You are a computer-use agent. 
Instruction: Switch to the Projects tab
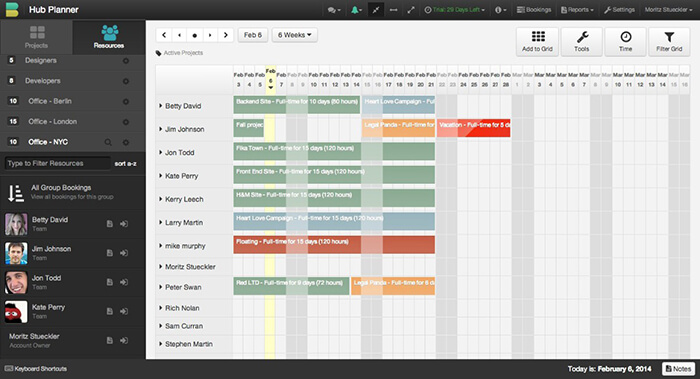coord(37,37)
